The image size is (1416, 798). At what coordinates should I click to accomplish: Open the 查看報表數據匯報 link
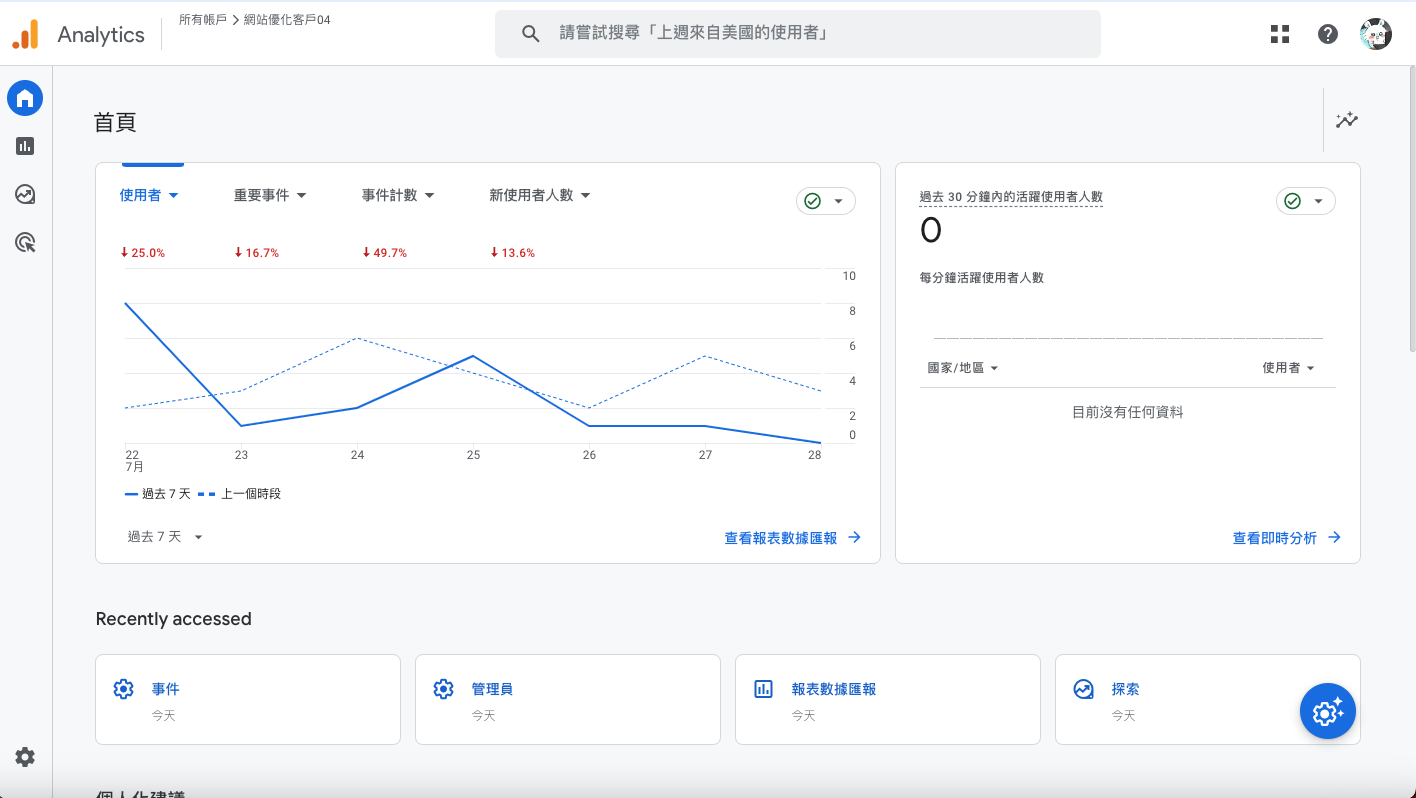click(793, 538)
